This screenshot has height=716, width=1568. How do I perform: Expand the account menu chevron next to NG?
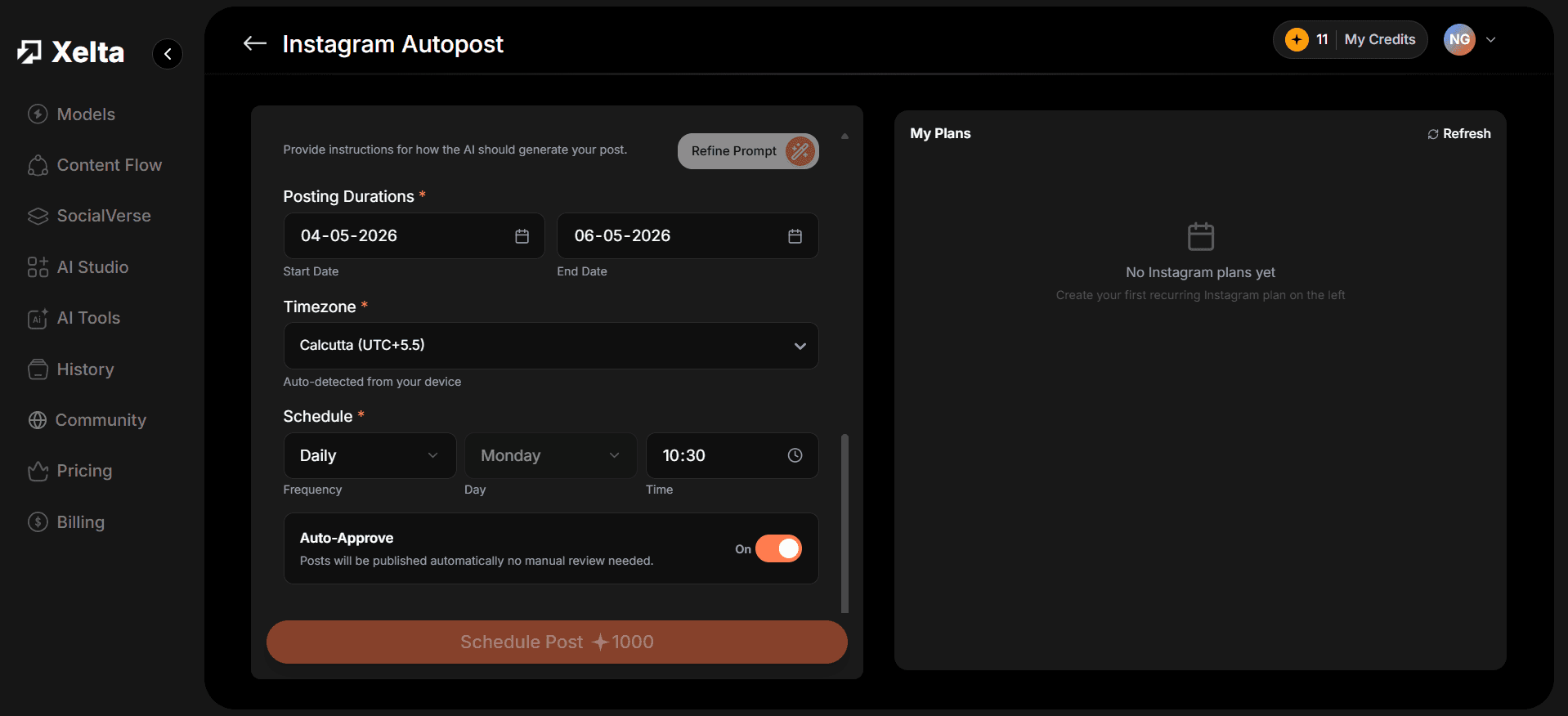[x=1490, y=39]
